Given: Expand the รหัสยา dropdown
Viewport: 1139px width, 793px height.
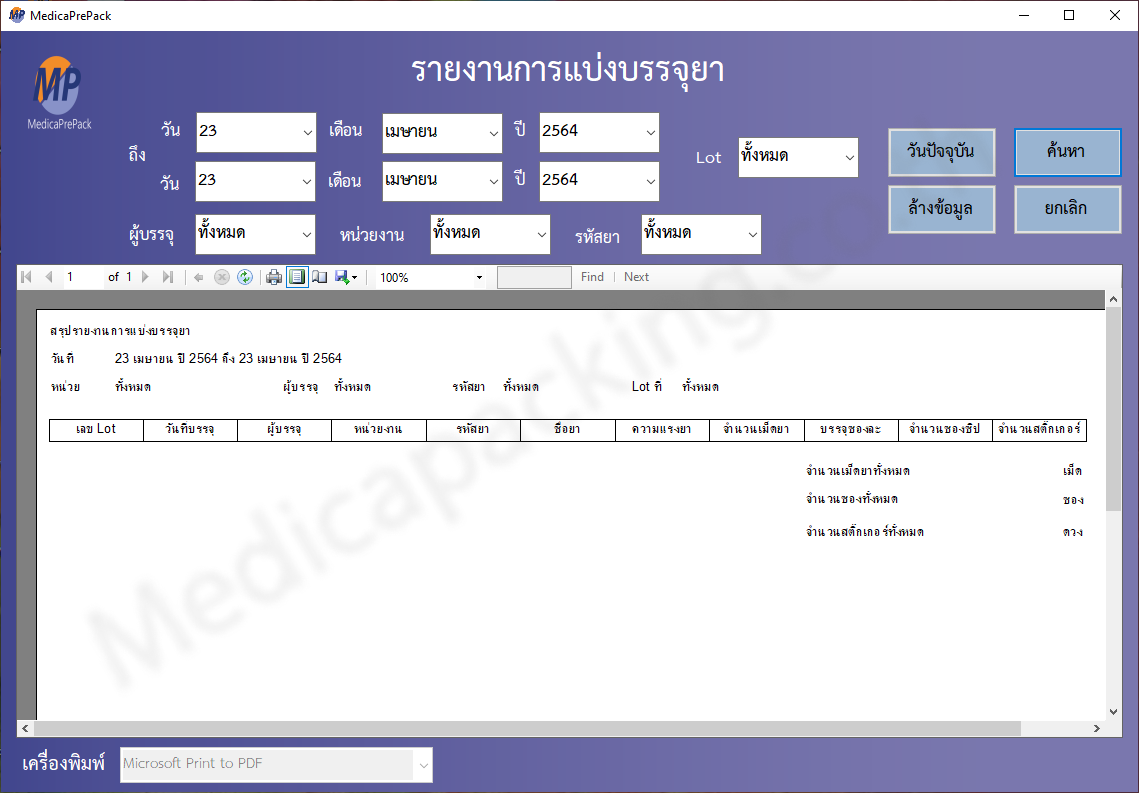Looking at the screenshot, I should [x=701, y=234].
